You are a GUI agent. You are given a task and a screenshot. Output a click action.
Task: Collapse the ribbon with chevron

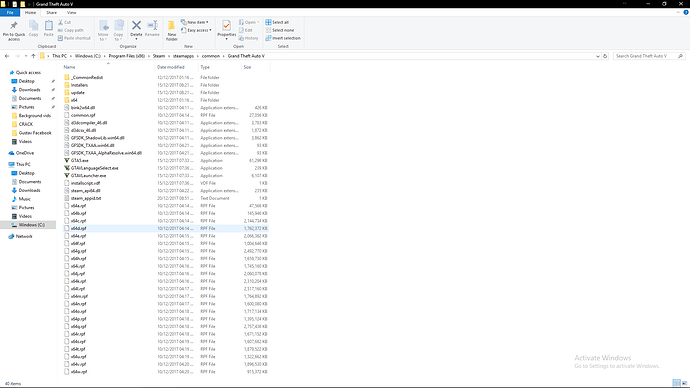pyautogui.click(x=678, y=13)
